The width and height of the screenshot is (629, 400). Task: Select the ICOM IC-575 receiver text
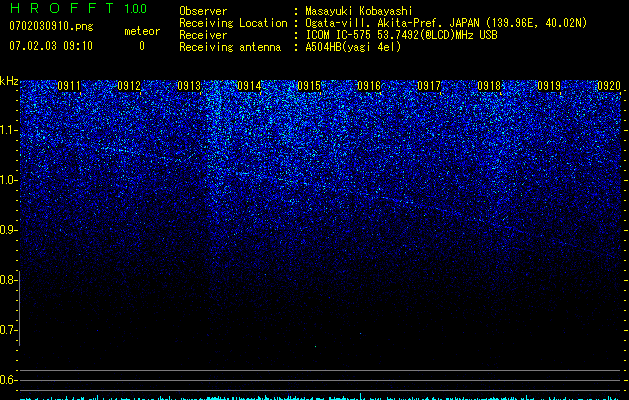[401, 35]
